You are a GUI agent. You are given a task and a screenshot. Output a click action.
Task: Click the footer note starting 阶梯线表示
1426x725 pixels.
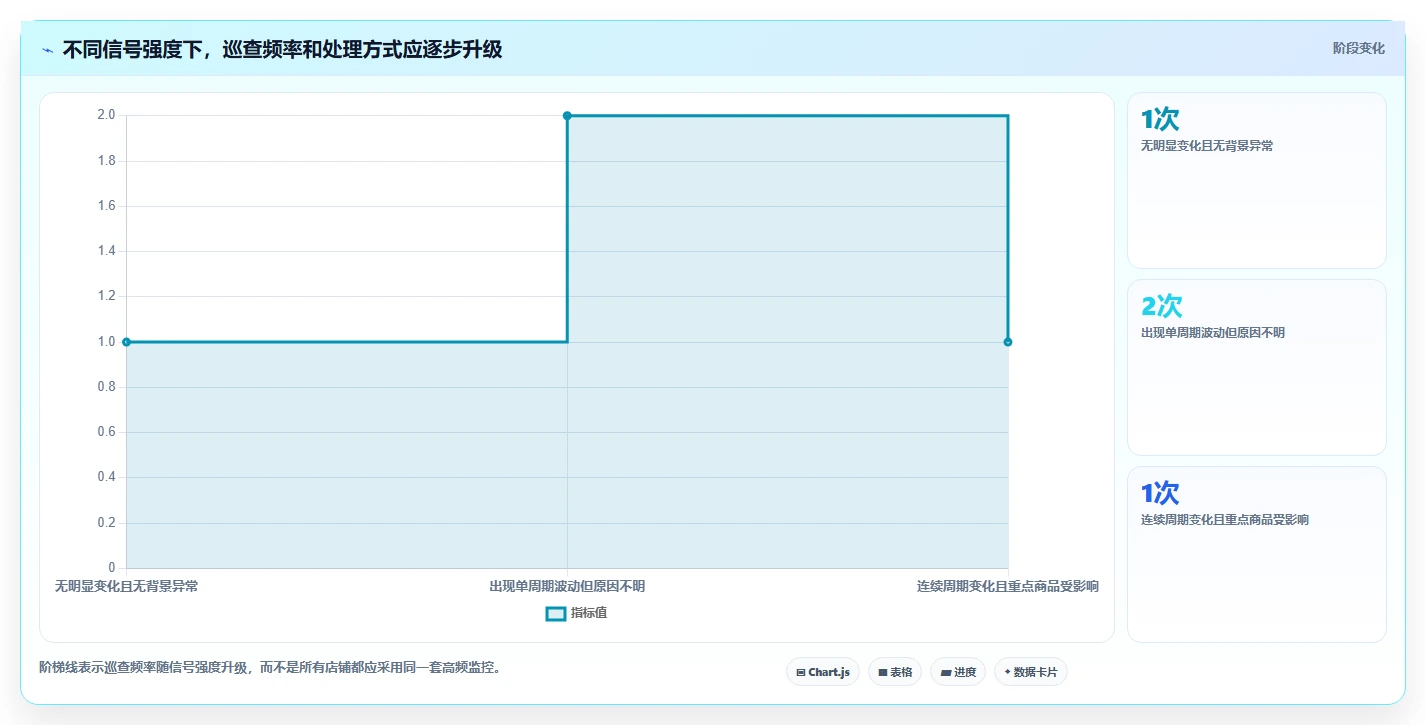click(270, 667)
